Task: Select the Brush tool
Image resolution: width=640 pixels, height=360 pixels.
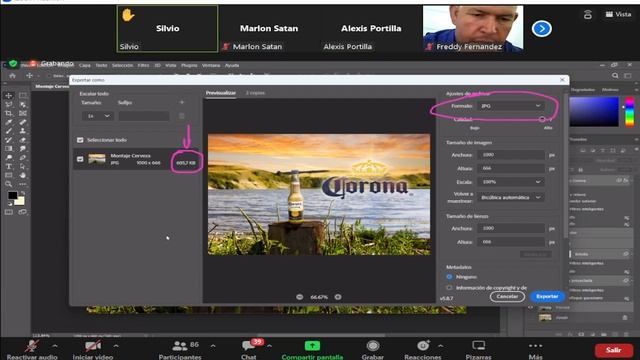Action: pyautogui.click(x=9, y=131)
